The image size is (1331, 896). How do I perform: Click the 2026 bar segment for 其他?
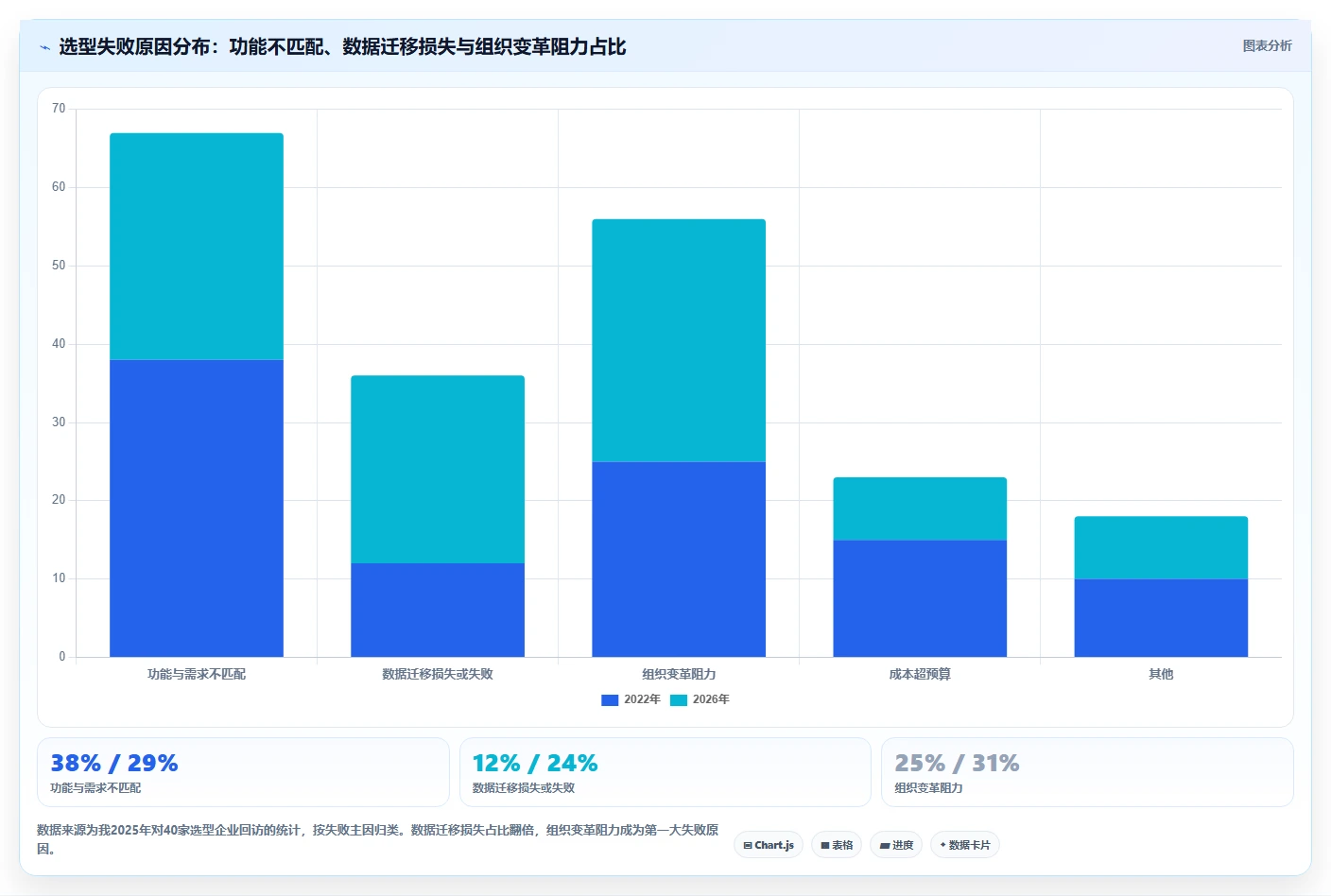coord(1161,547)
